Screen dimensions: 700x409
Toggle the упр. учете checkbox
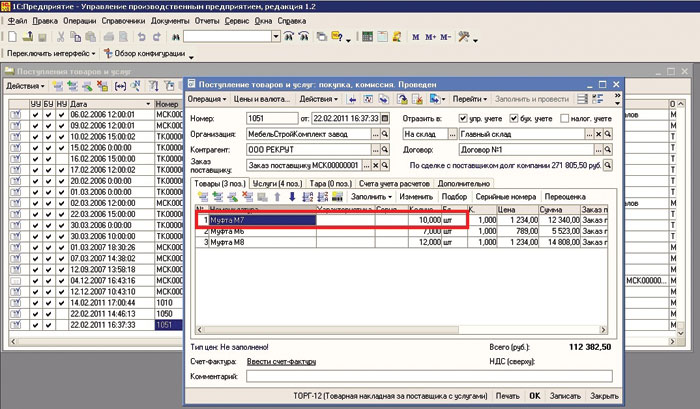tap(463, 119)
